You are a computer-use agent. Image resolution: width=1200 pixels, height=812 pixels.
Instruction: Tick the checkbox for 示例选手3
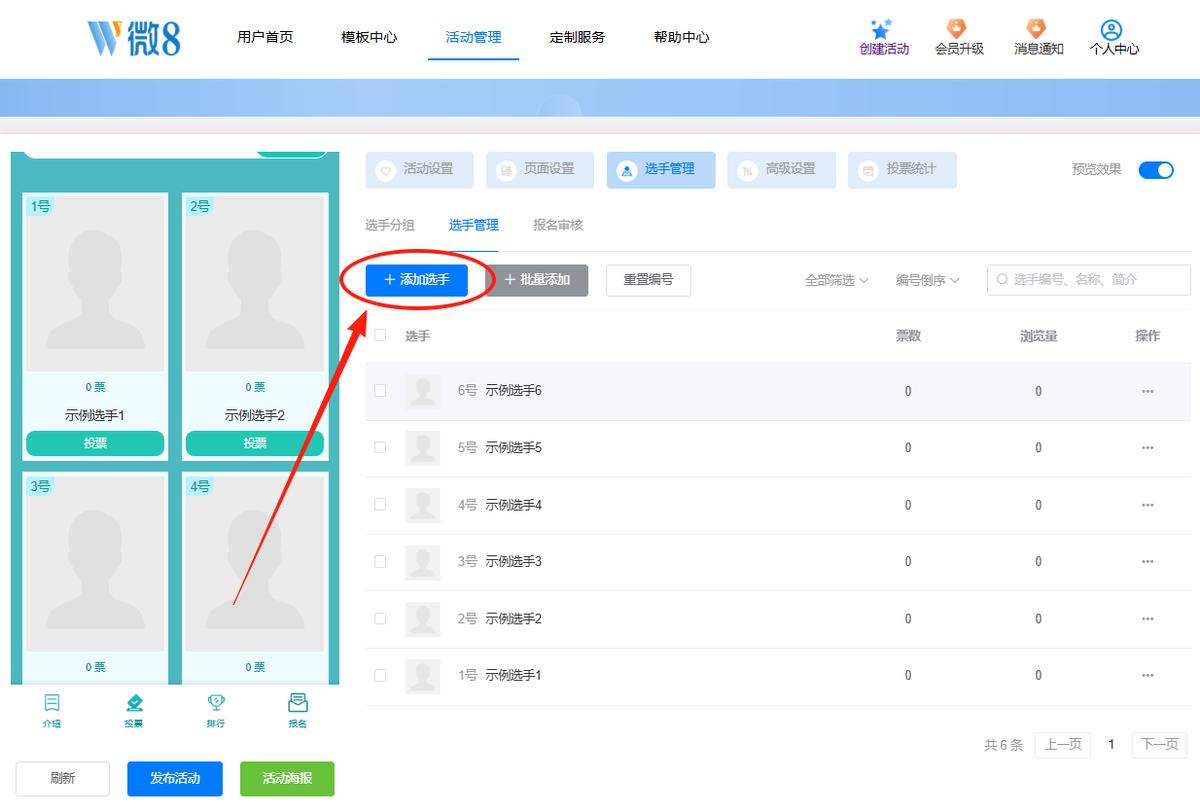tap(380, 561)
